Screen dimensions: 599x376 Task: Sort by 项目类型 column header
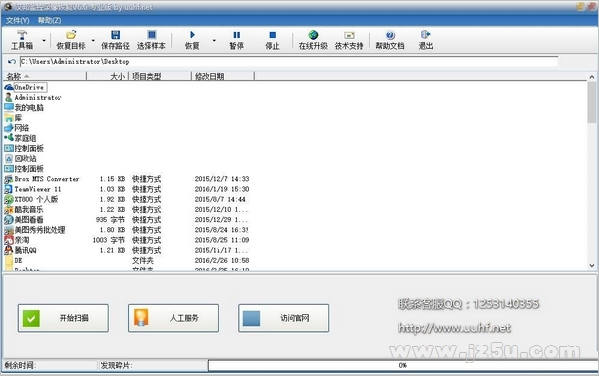pos(160,76)
